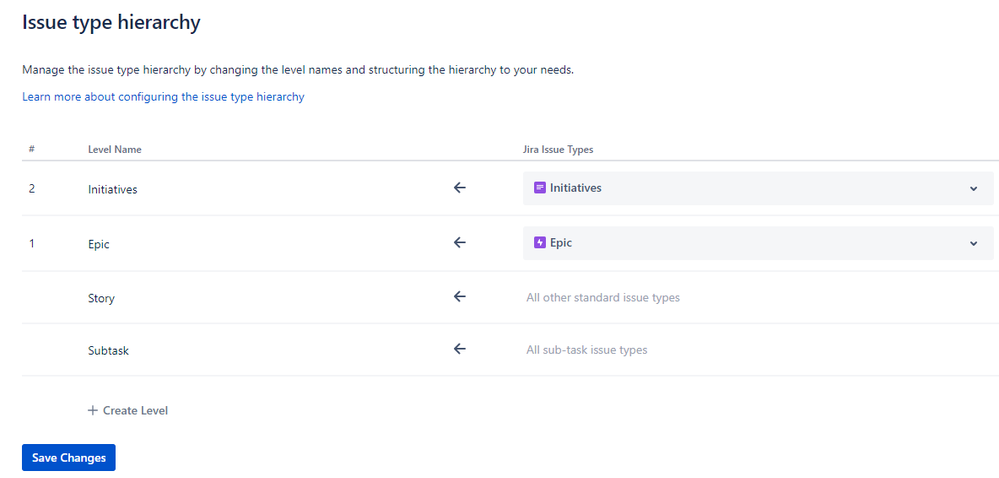Click the plus icon beside Create Level
The width and height of the screenshot is (999, 478).
[x=93, y=410]
